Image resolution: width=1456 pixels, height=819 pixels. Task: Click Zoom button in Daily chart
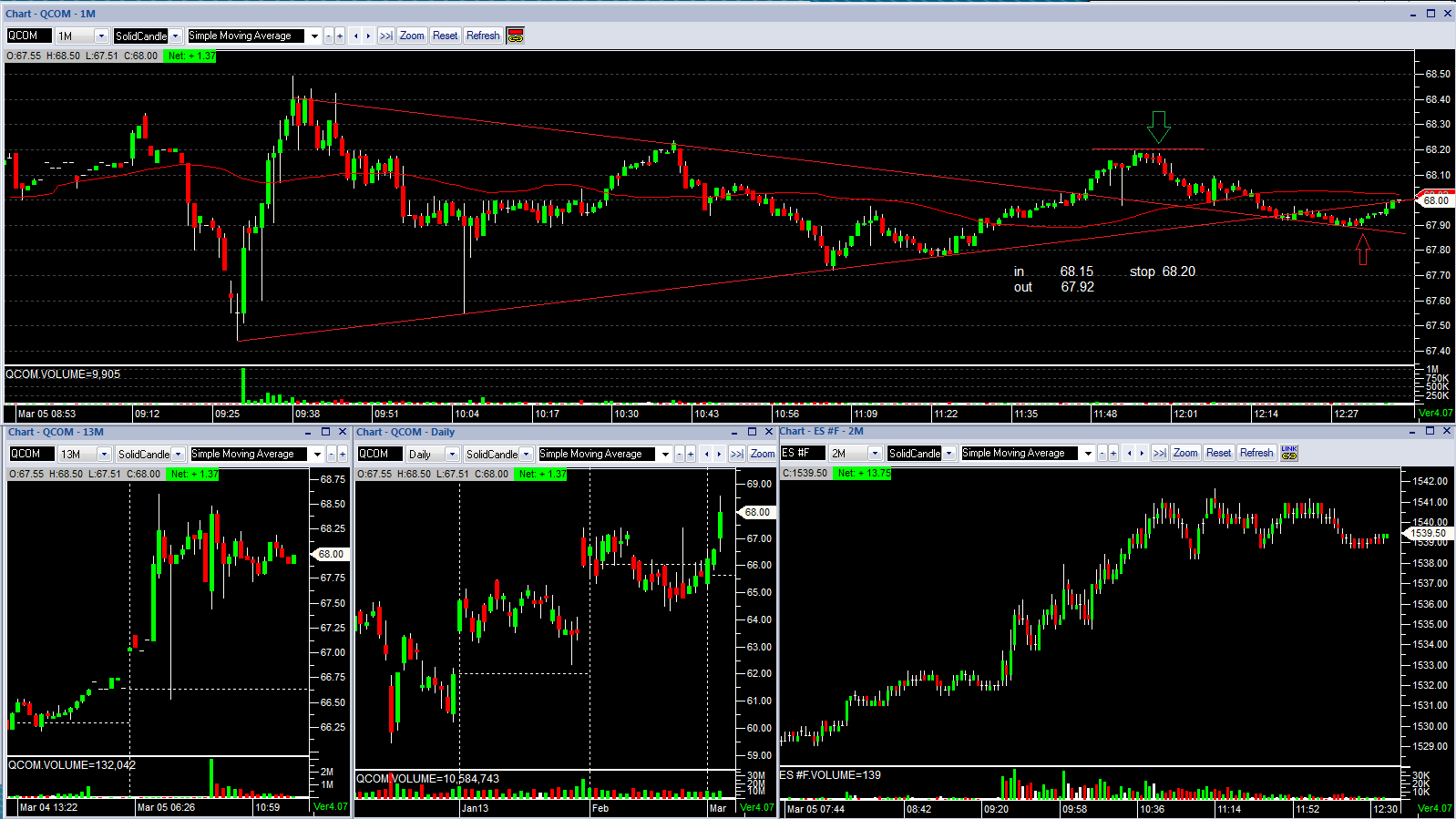pyautogui.click(x=763, y=454)
